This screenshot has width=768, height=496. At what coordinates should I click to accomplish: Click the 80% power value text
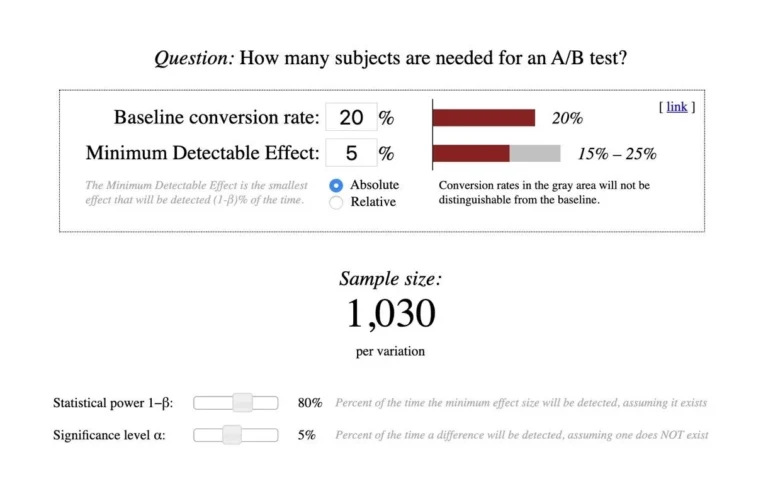coord(310,403)
